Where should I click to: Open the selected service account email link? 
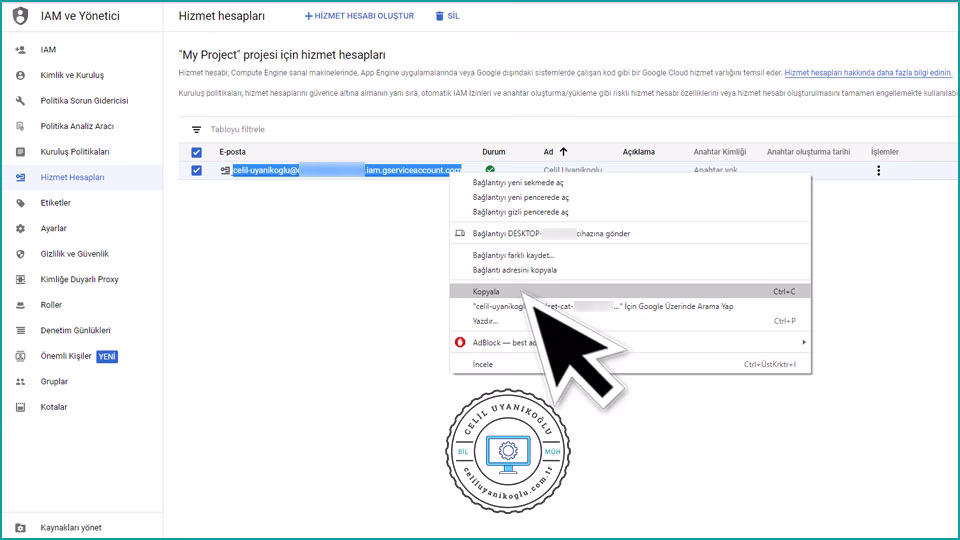(x=347, y=170)
